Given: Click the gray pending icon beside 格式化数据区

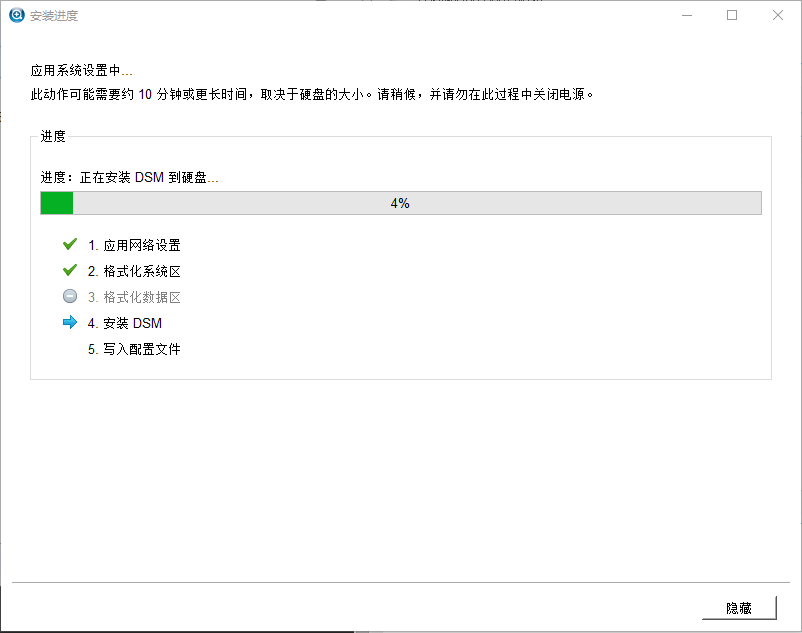Looking at the screenshot, I should [69, 295].
